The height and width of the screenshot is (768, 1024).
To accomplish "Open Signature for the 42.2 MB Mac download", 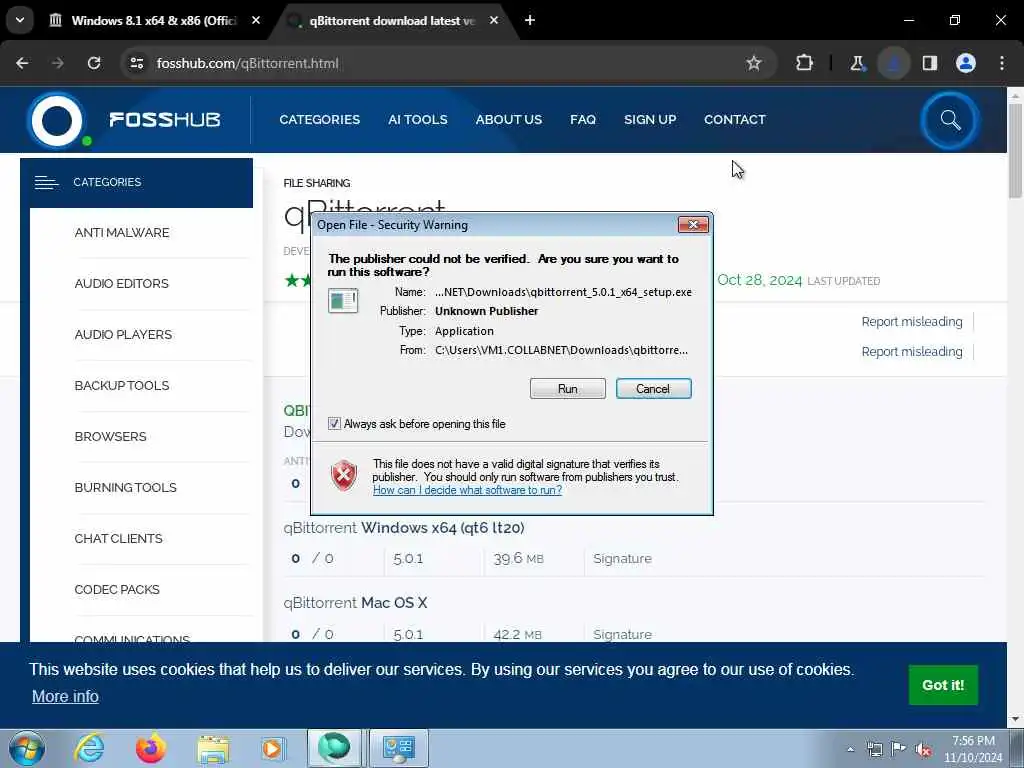I will click(622, 634).
